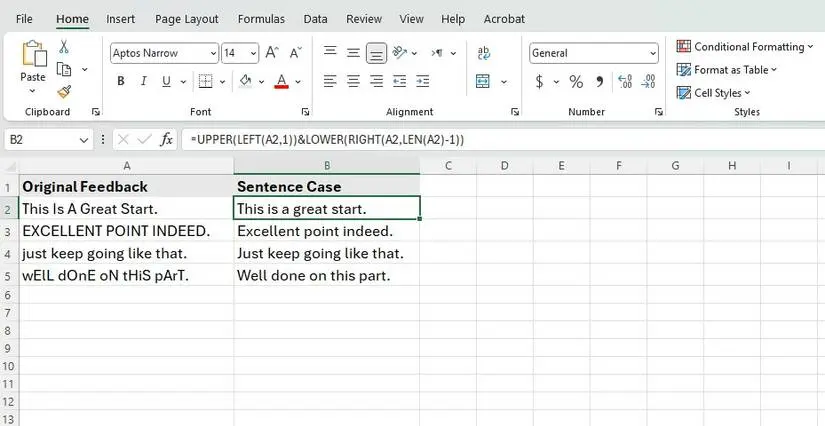Switch to the Insert tab
Viewport: 825px width, 426px height.
[x=120, y=19]
